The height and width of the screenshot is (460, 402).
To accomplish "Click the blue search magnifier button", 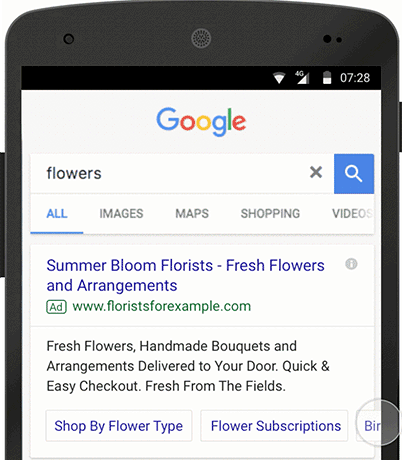I will 354,174.
